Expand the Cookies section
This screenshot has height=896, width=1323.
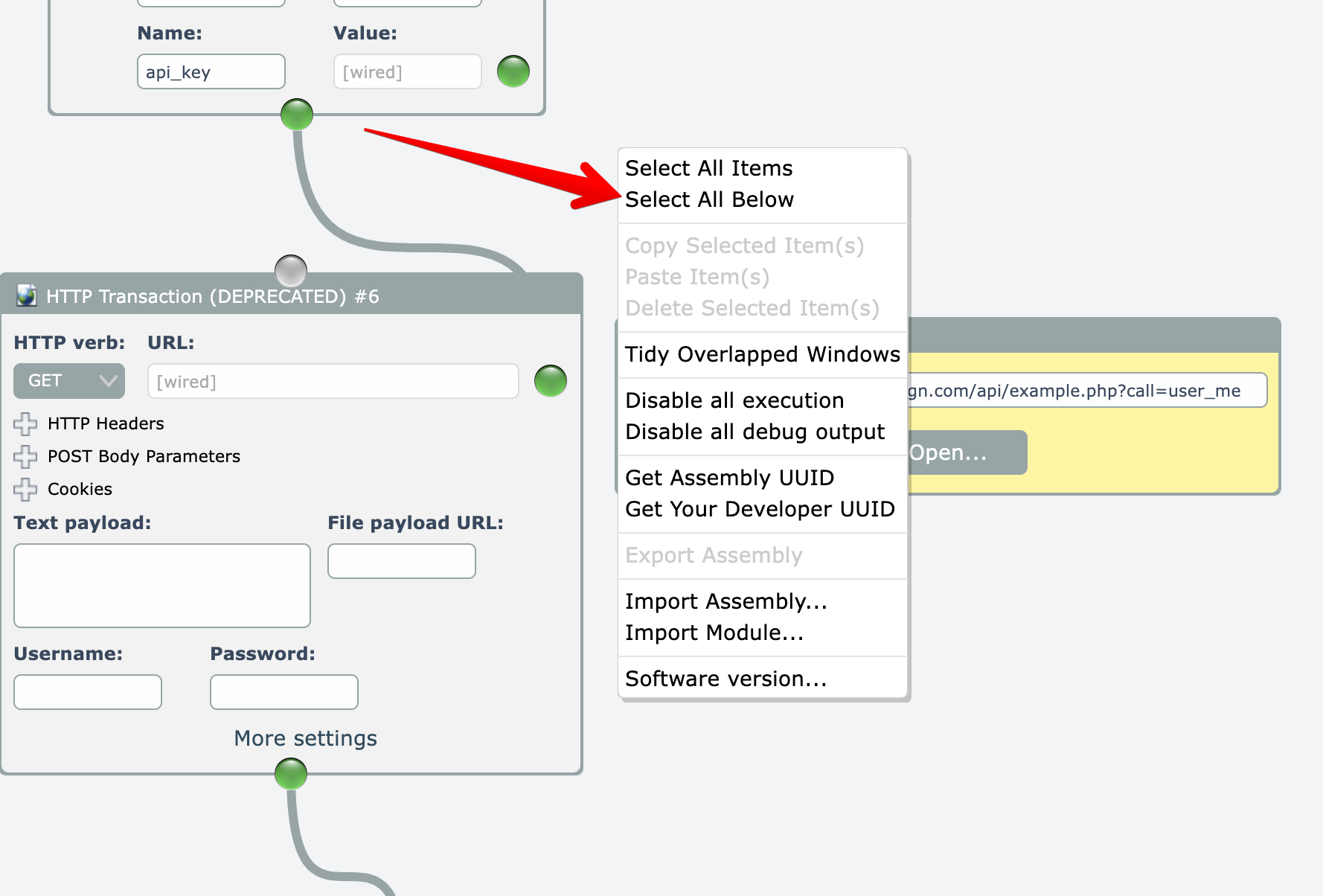click(25, 489)
